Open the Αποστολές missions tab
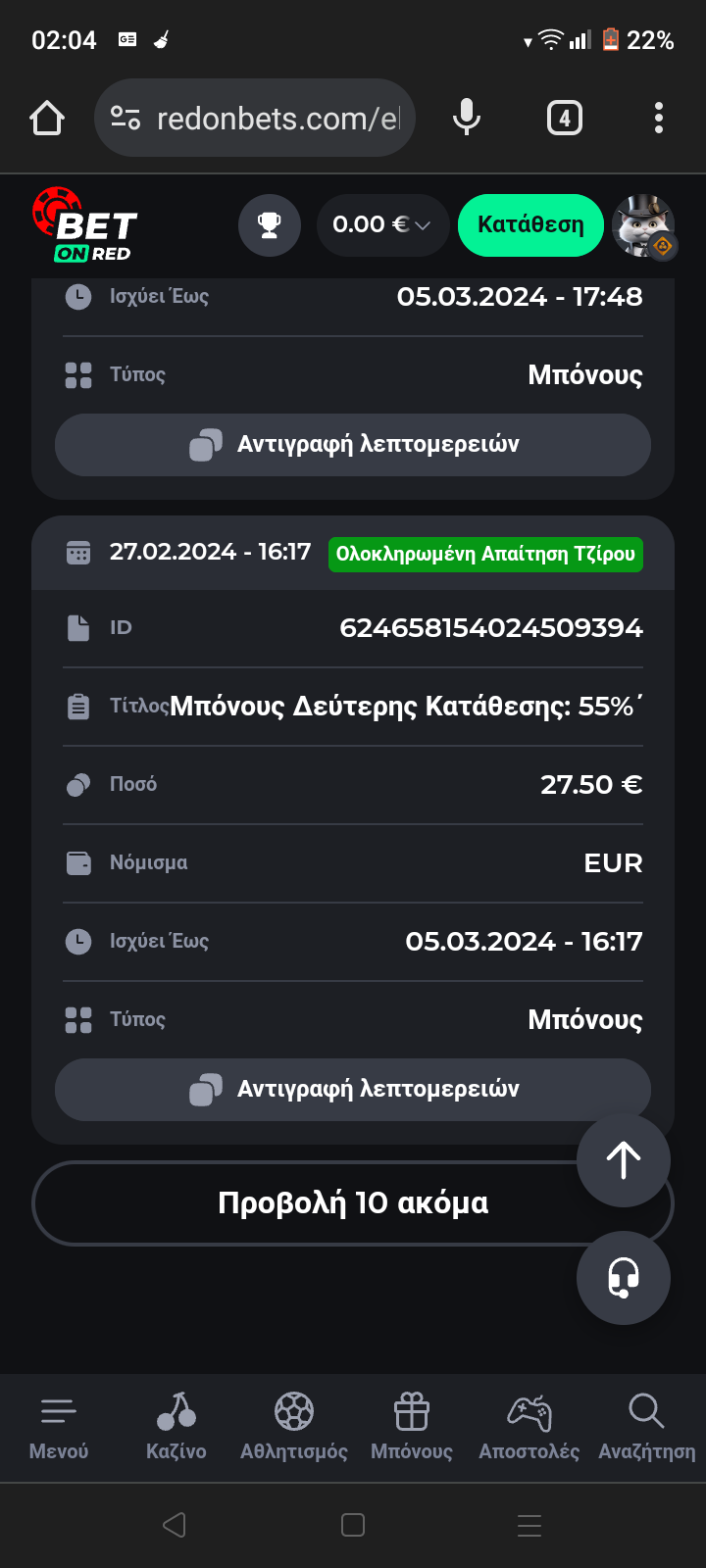 tap(529, 1427)
